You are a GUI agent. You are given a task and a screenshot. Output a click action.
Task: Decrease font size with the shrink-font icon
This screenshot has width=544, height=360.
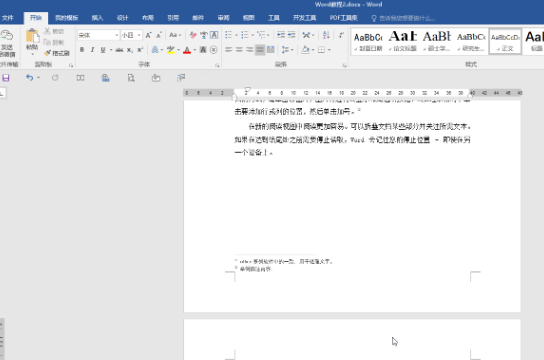click(159, 35)
